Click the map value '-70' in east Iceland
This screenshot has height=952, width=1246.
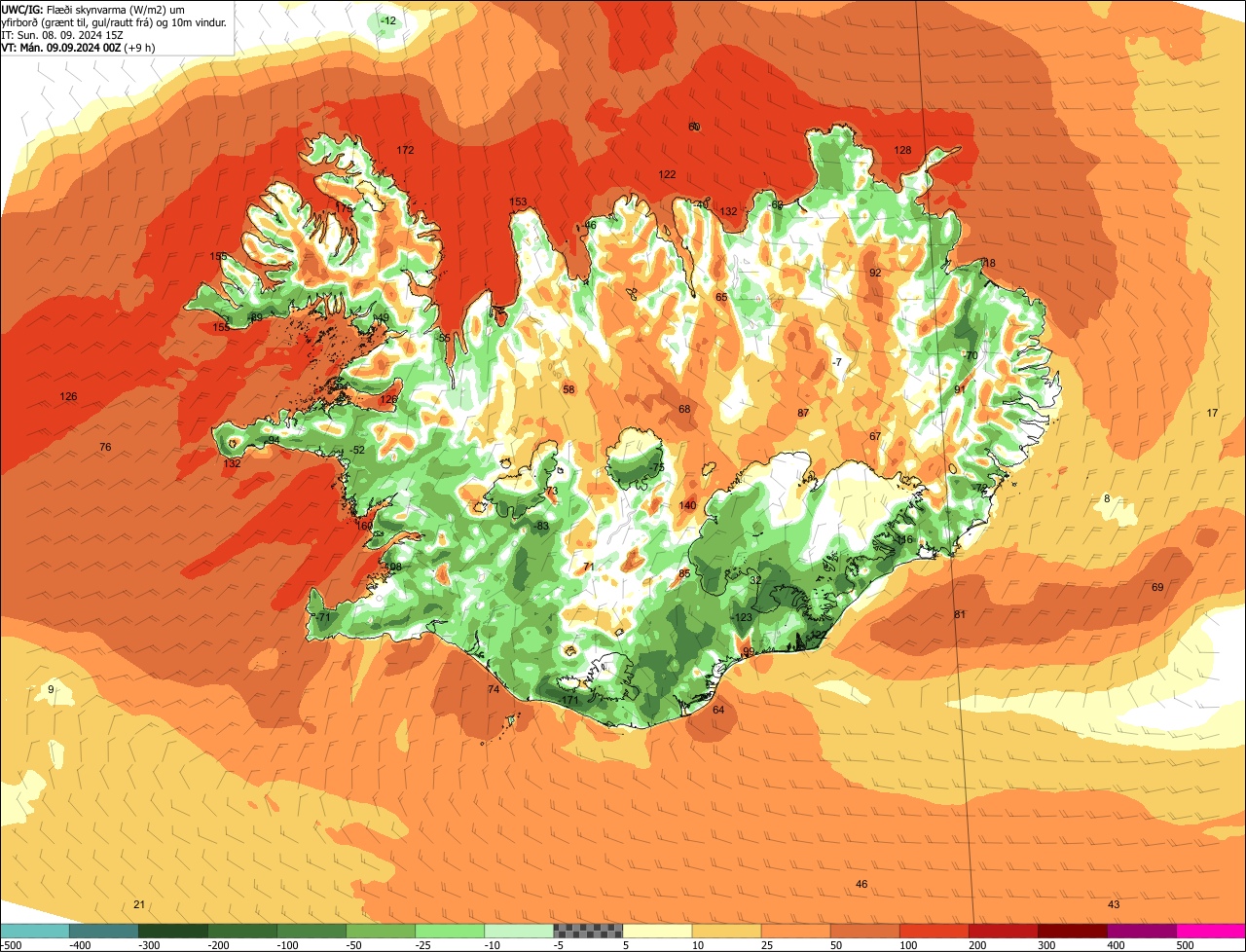coord(970,355)
